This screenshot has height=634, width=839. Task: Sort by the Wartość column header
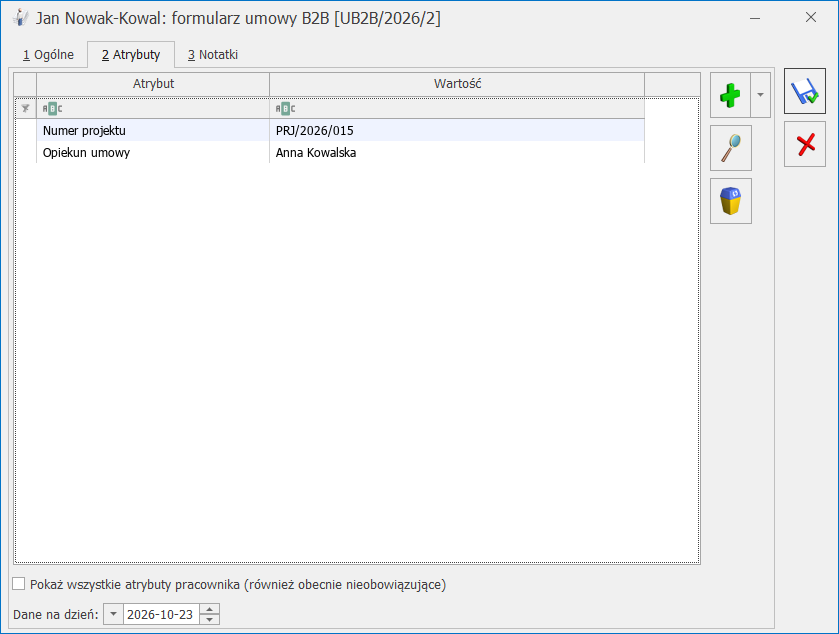457,84
